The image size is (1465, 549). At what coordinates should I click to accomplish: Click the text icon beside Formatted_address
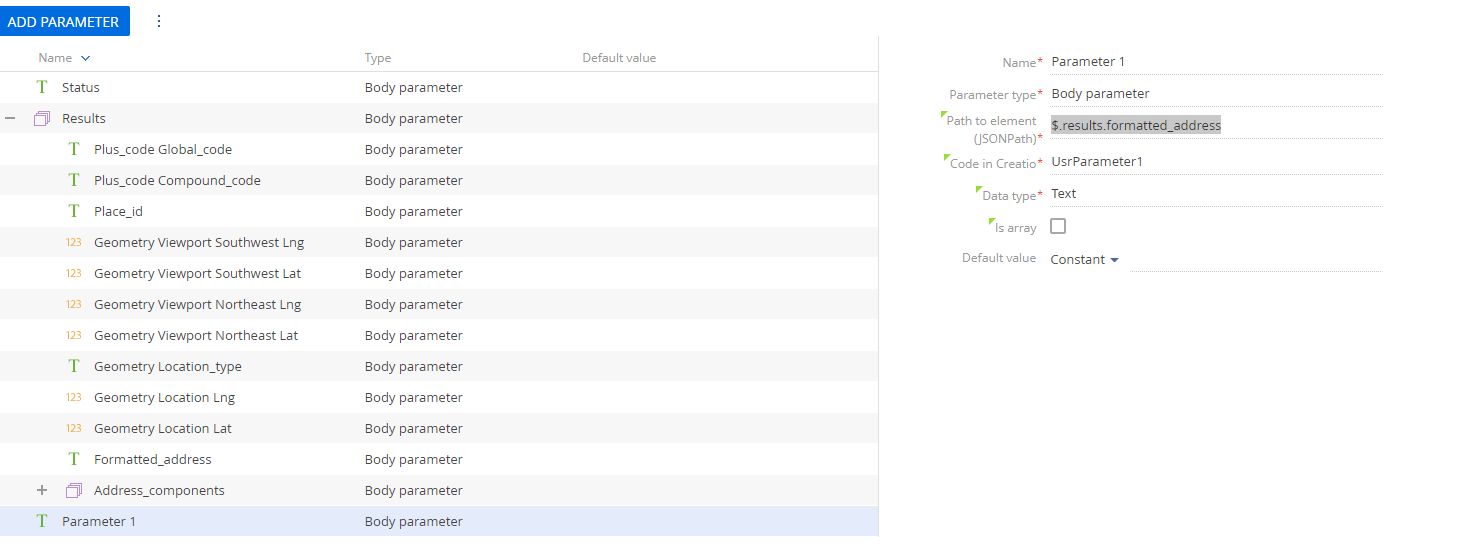(x=74, y=459)
